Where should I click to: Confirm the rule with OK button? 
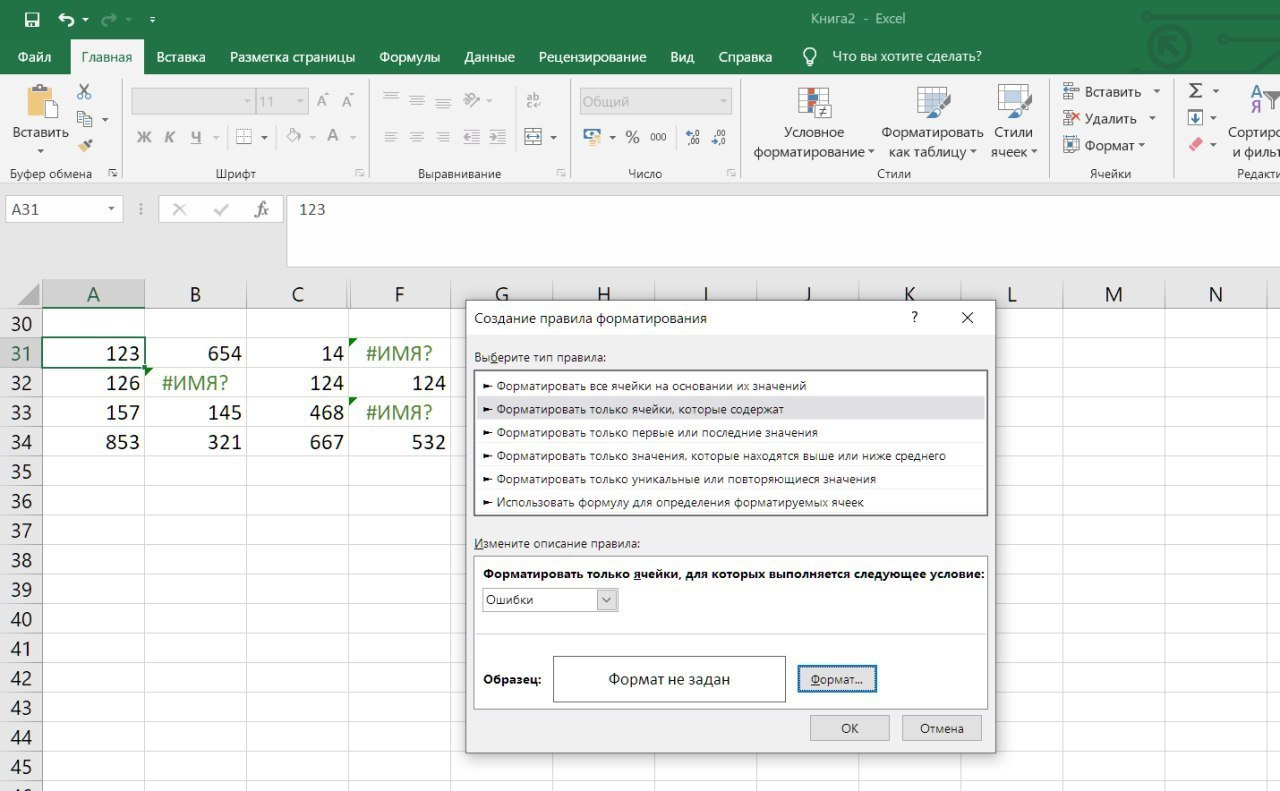click(x=849, y=728)
